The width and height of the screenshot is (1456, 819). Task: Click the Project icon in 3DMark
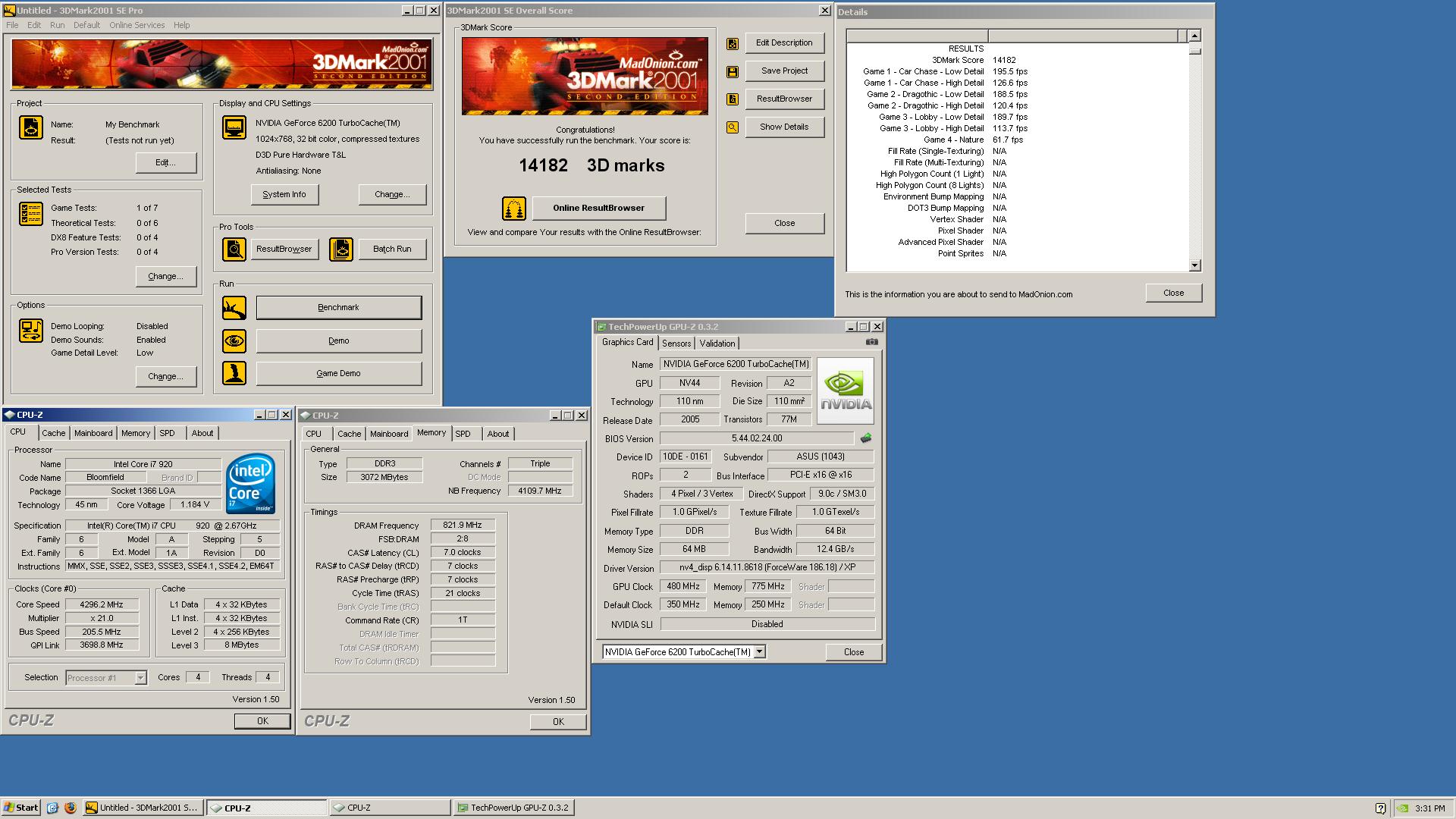(31, 127)
